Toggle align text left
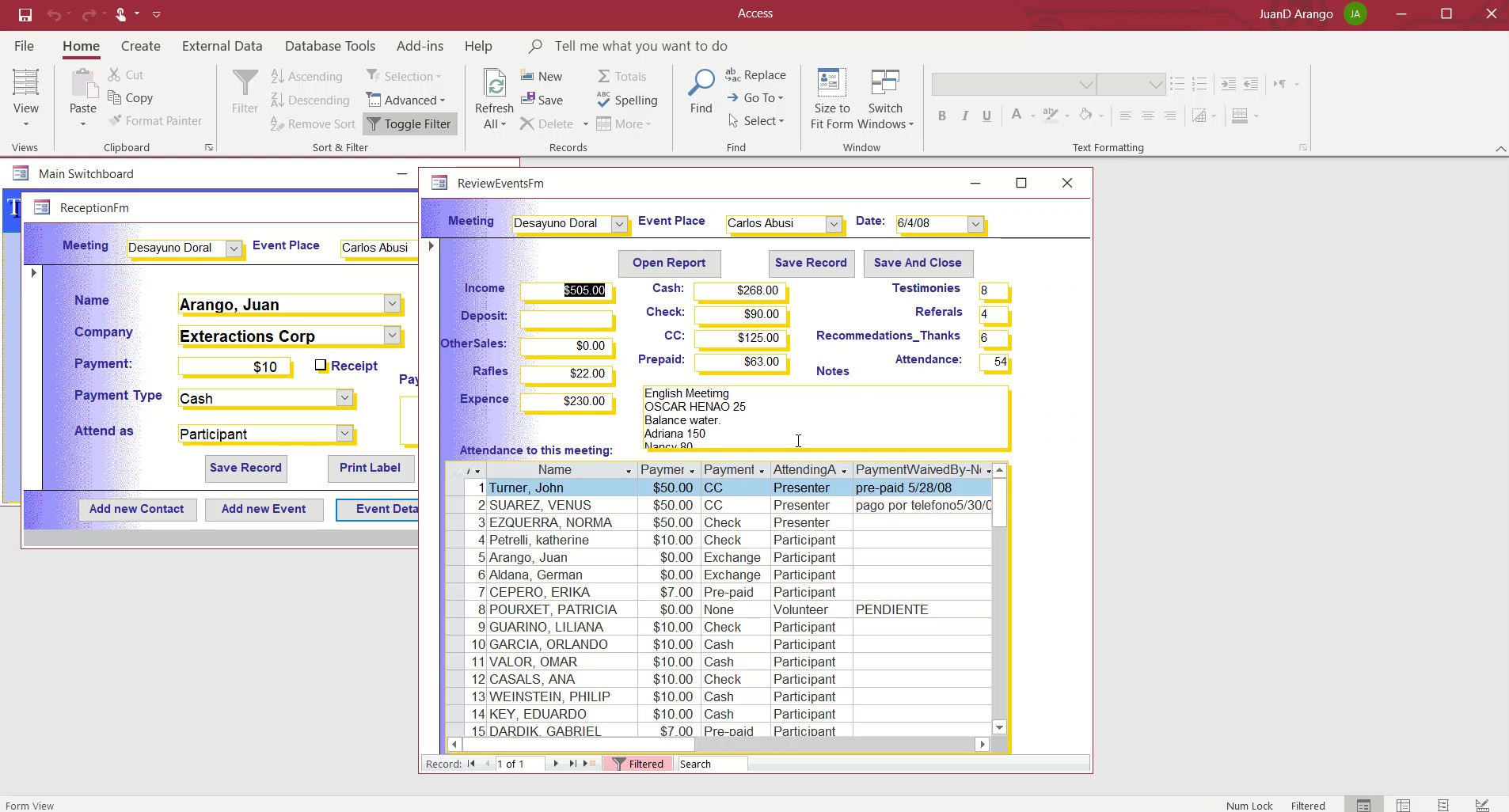The height and width of the screenshot is (812, 1509). pos(1125,116)
